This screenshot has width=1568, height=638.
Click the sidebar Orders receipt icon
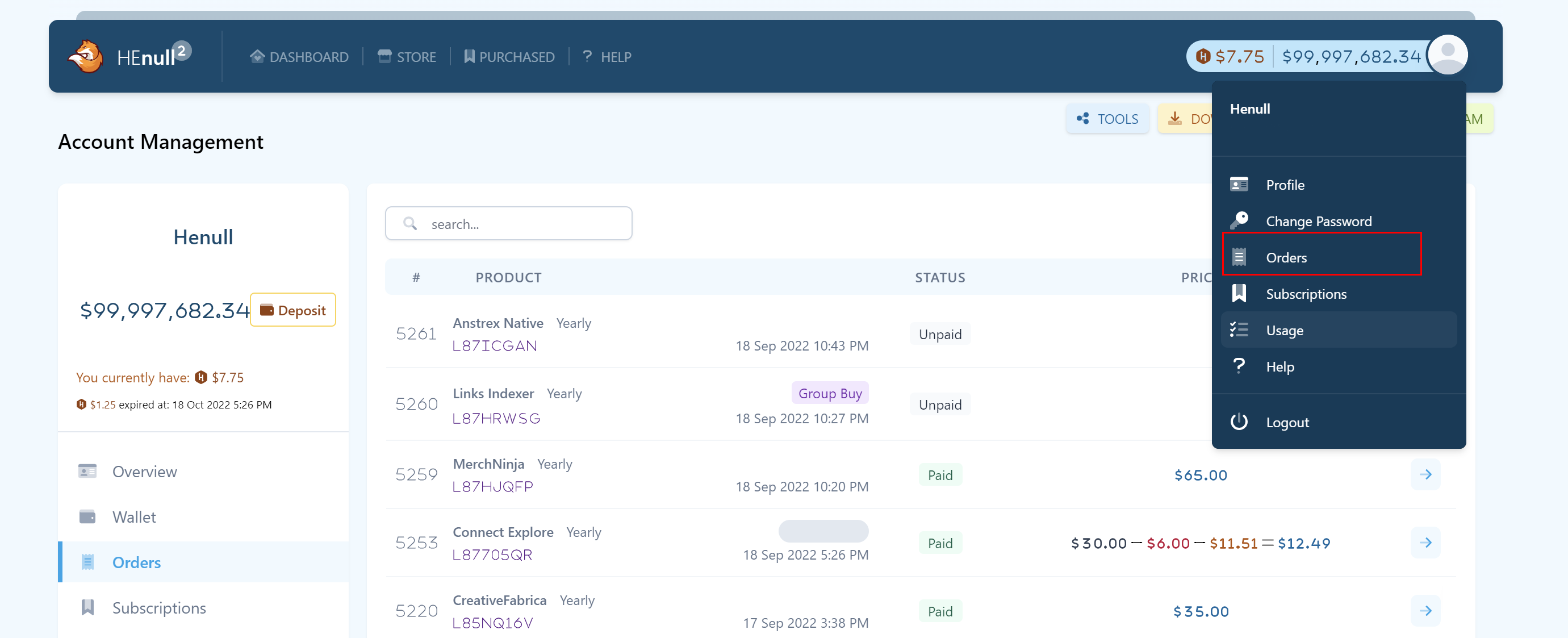click(x=87, y=562)
